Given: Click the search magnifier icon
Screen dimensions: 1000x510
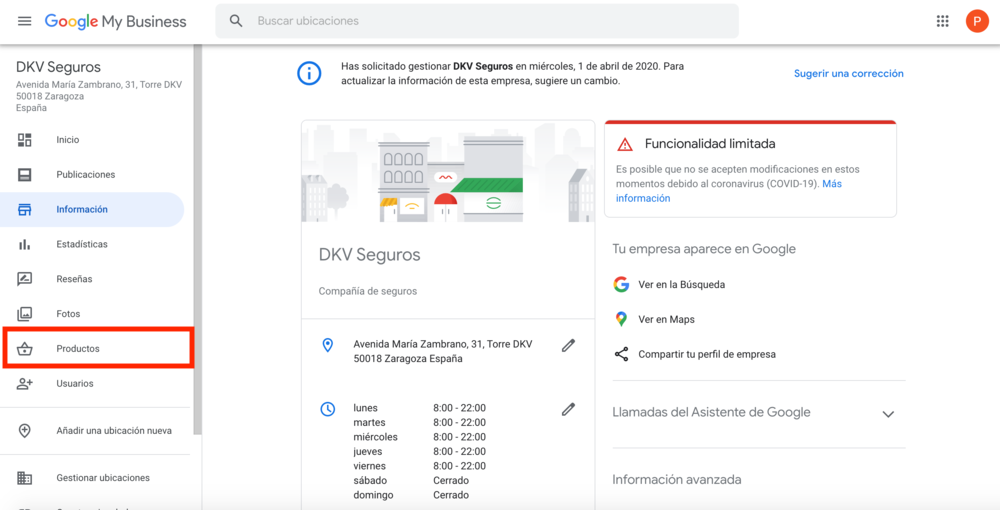Looking at the screenshot, I should (236, 21).
